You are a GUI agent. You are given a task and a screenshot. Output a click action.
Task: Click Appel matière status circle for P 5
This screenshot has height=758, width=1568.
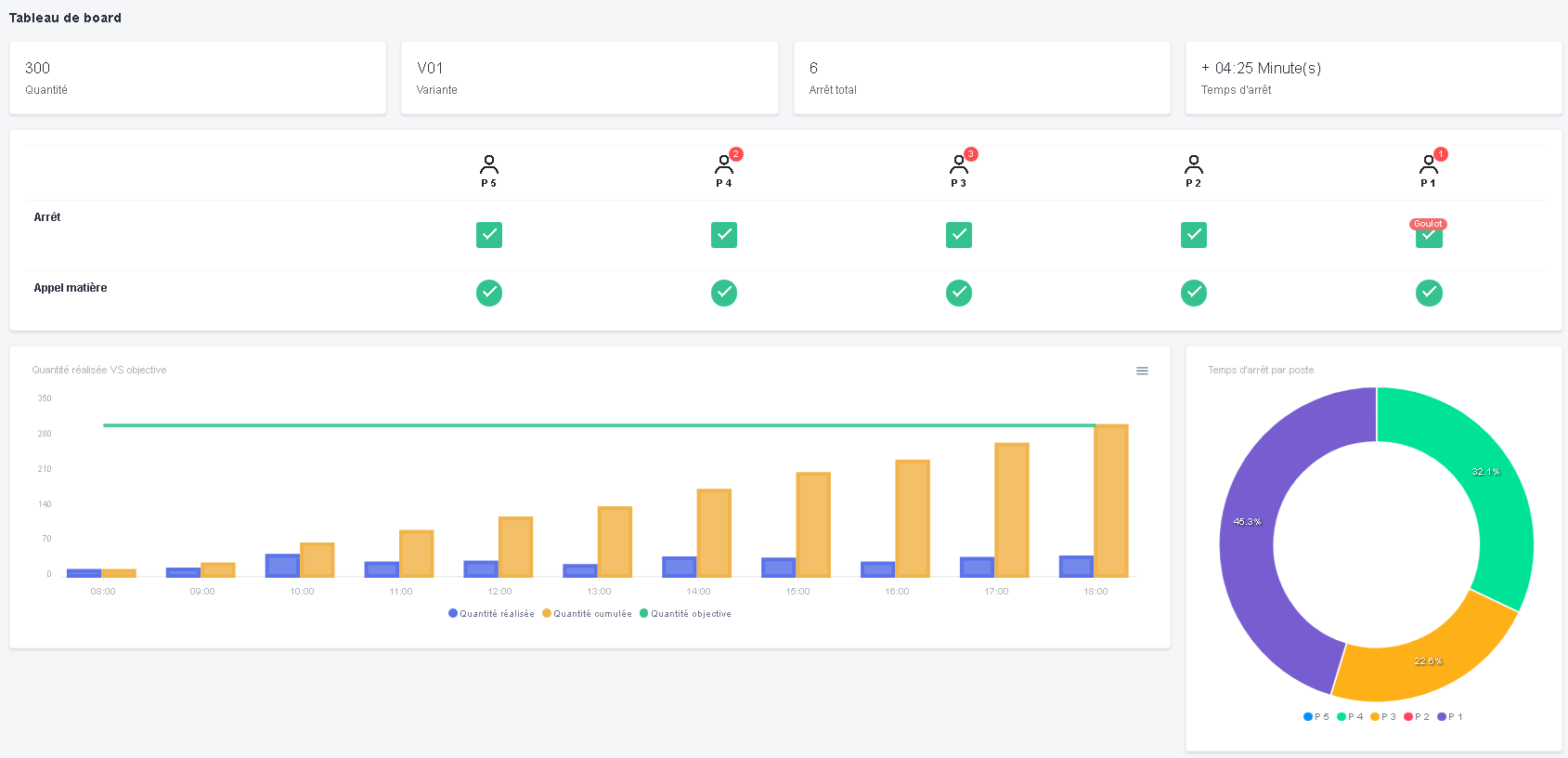[489, 293]
